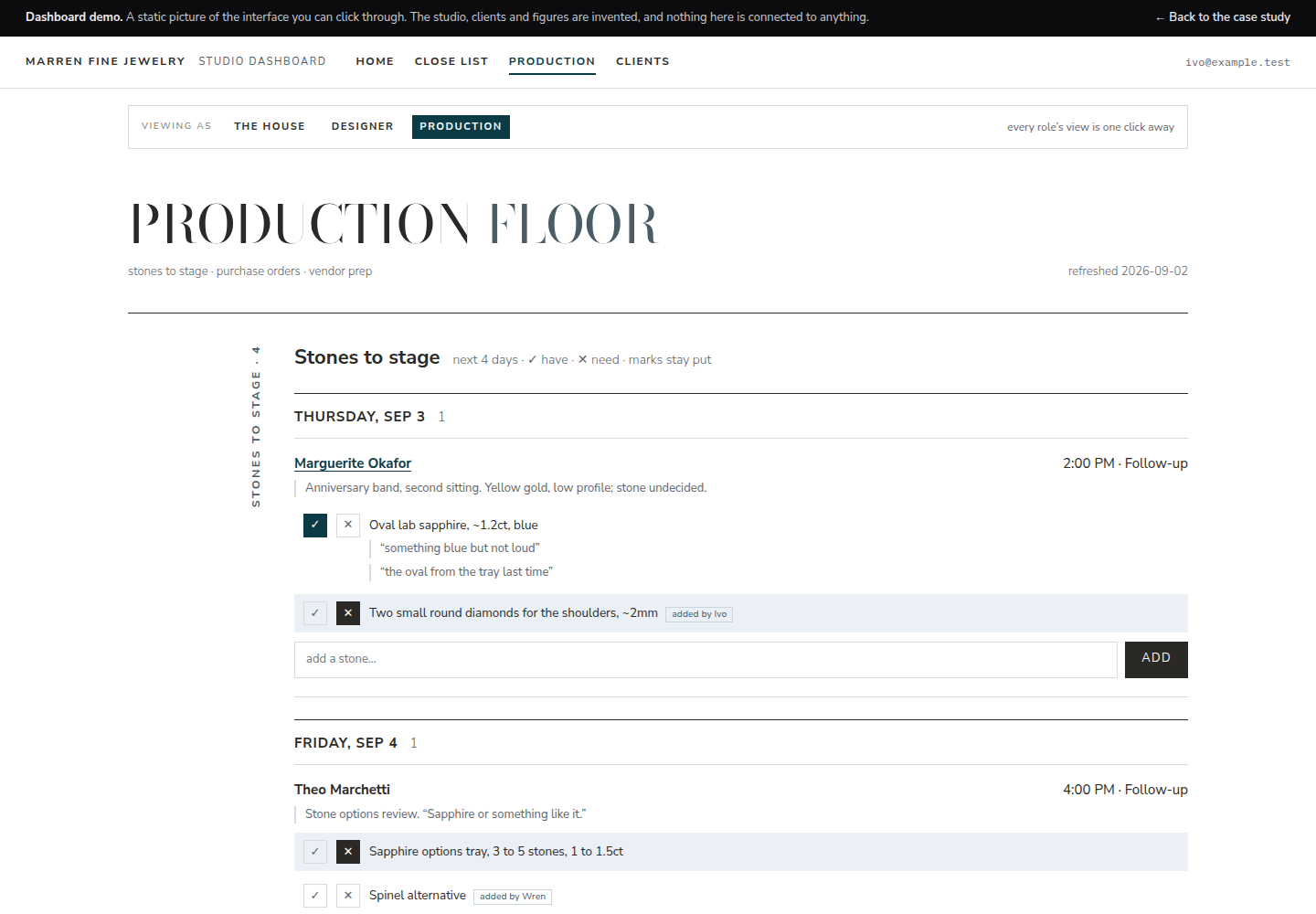Click Thursday, Sep 3 heading
This screenshot has height=914, width=1316.
tap(359, 417)
